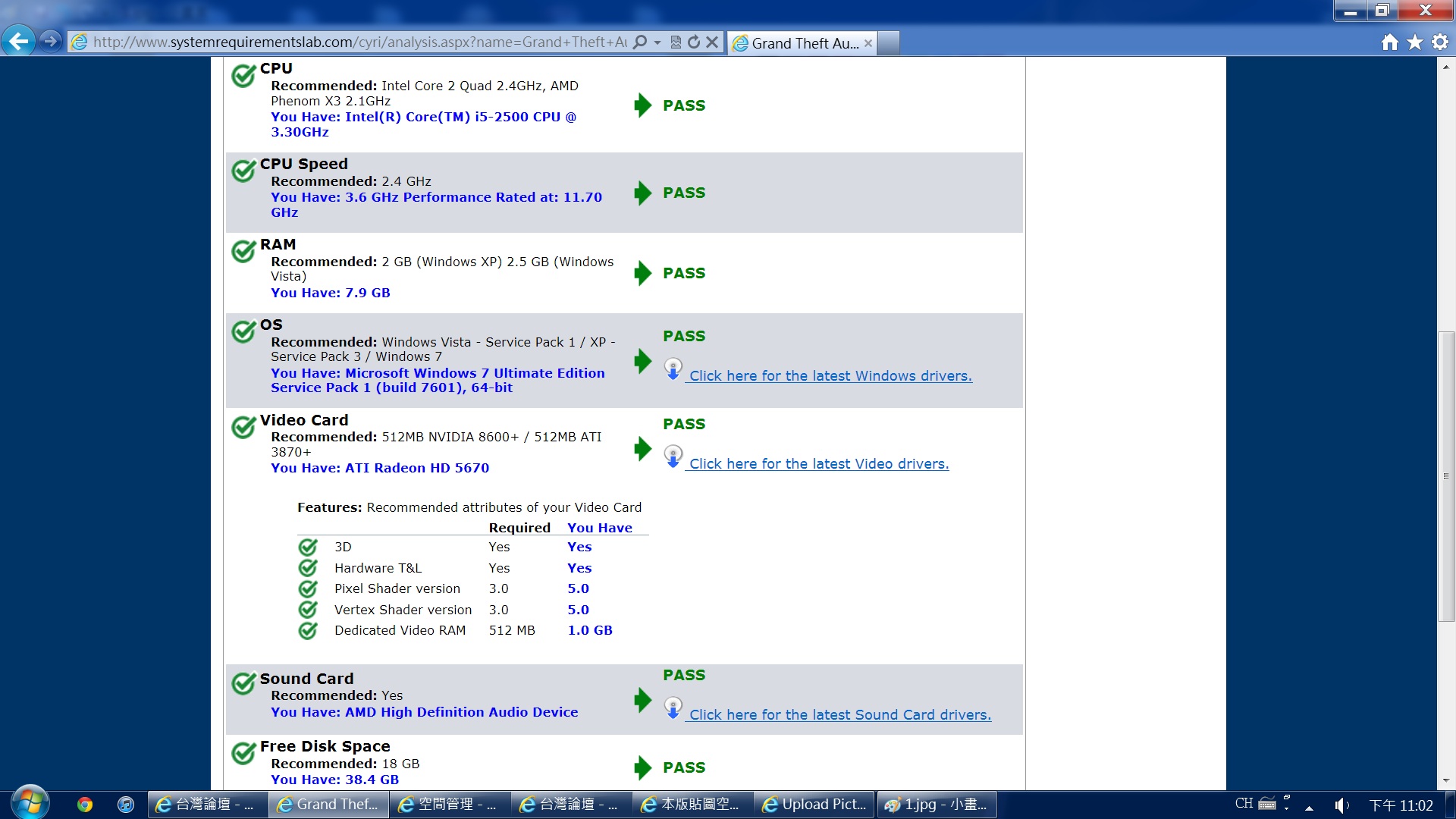
Task: Open Favorites star icon
Action: tap(1415, 42)
